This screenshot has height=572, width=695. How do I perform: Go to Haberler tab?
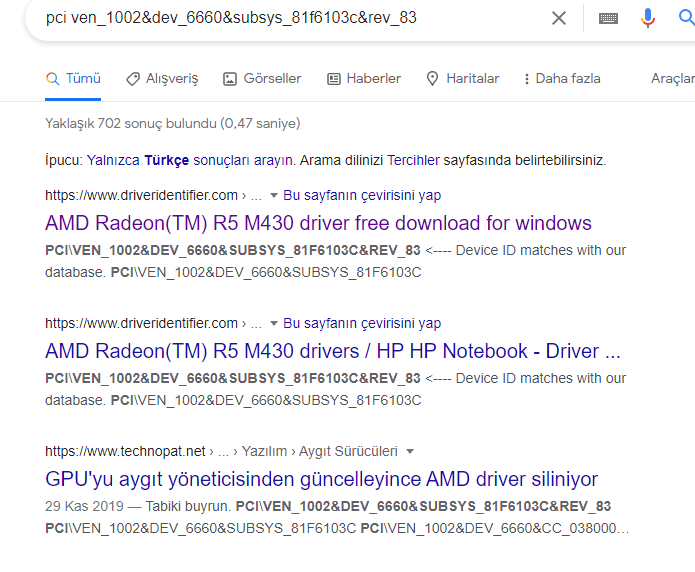point(364,79)
